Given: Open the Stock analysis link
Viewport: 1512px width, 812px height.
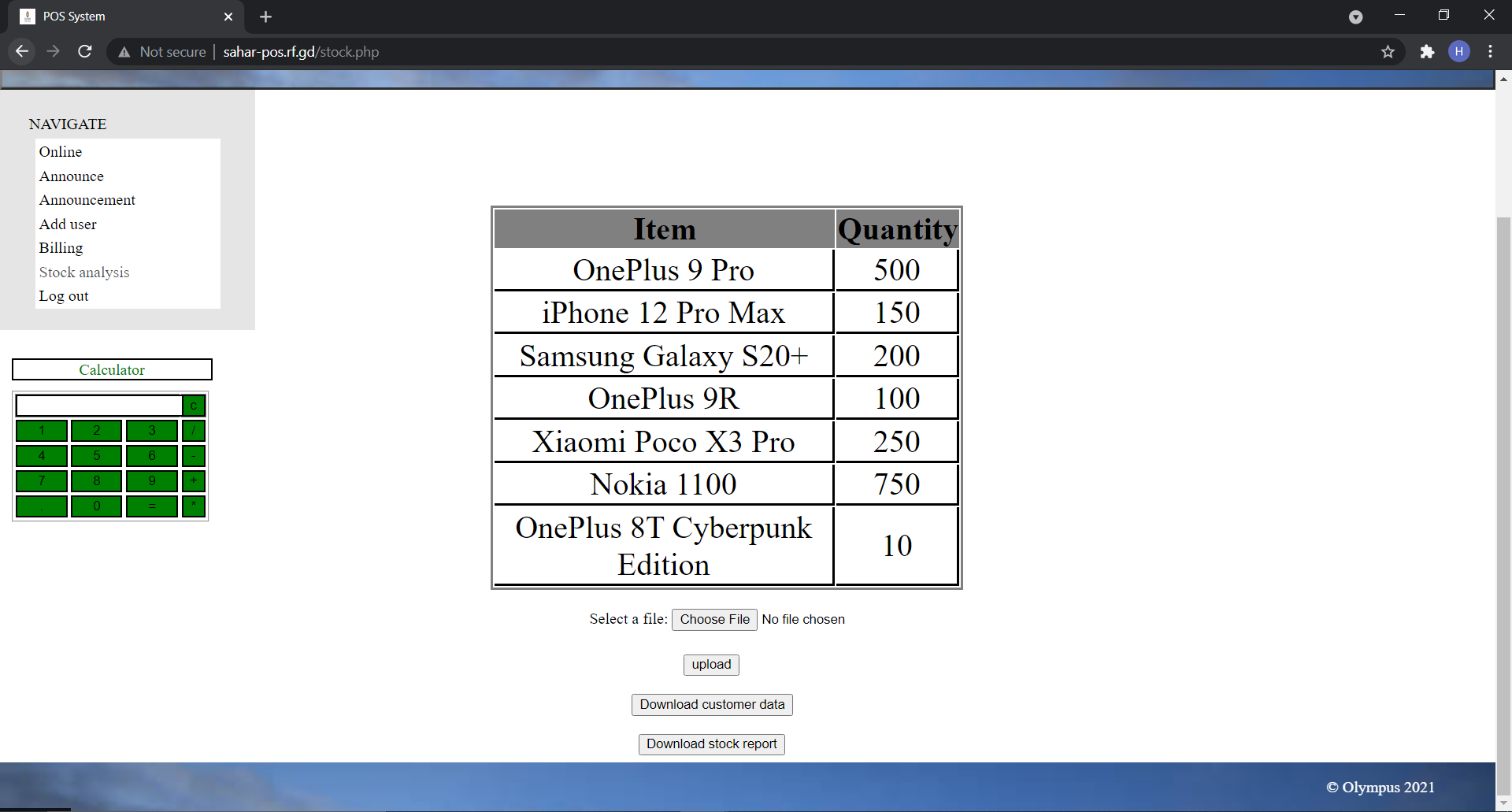Looking at the screenshot, I should point(84,273).
